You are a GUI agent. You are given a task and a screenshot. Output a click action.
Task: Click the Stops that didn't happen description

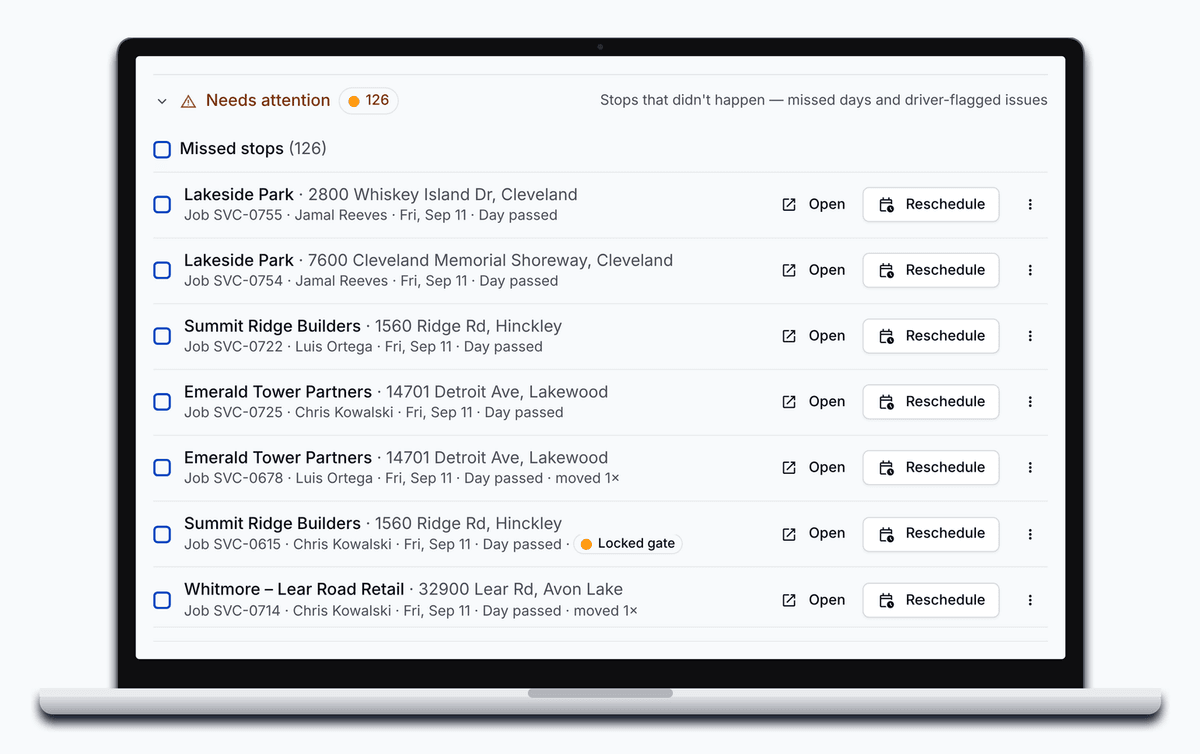(824, 100)
